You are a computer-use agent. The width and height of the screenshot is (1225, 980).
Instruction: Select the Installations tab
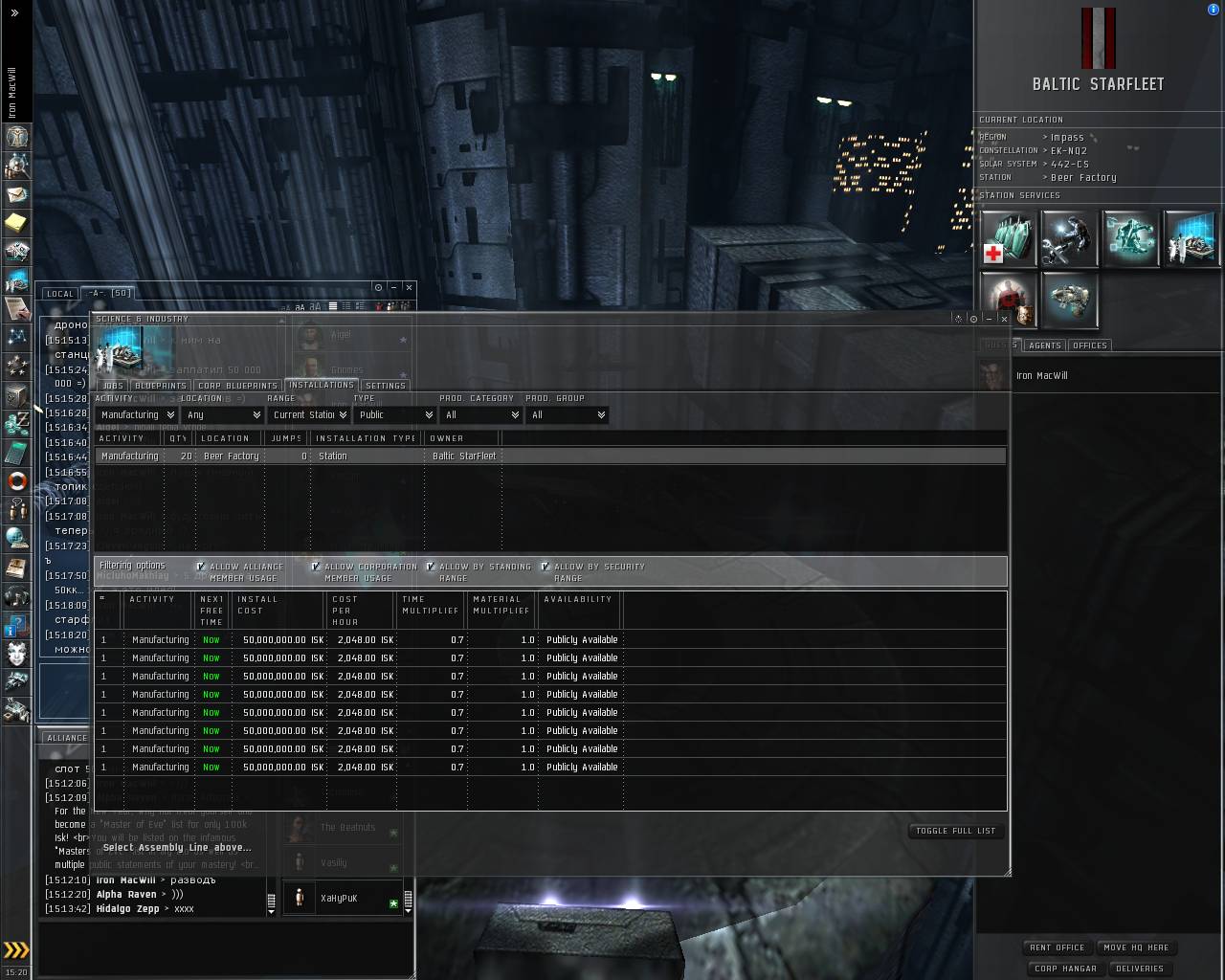coord(322,385)
